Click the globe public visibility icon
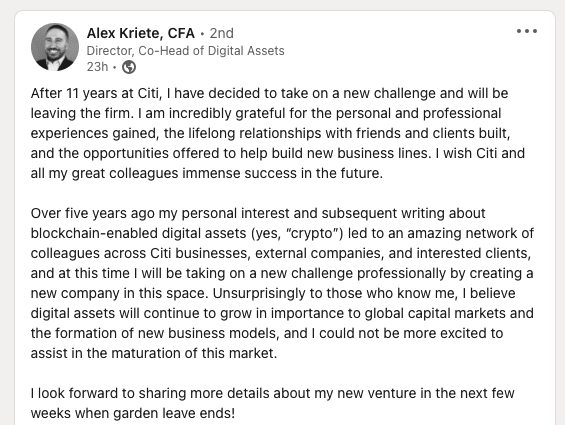 tap(129, 67)
